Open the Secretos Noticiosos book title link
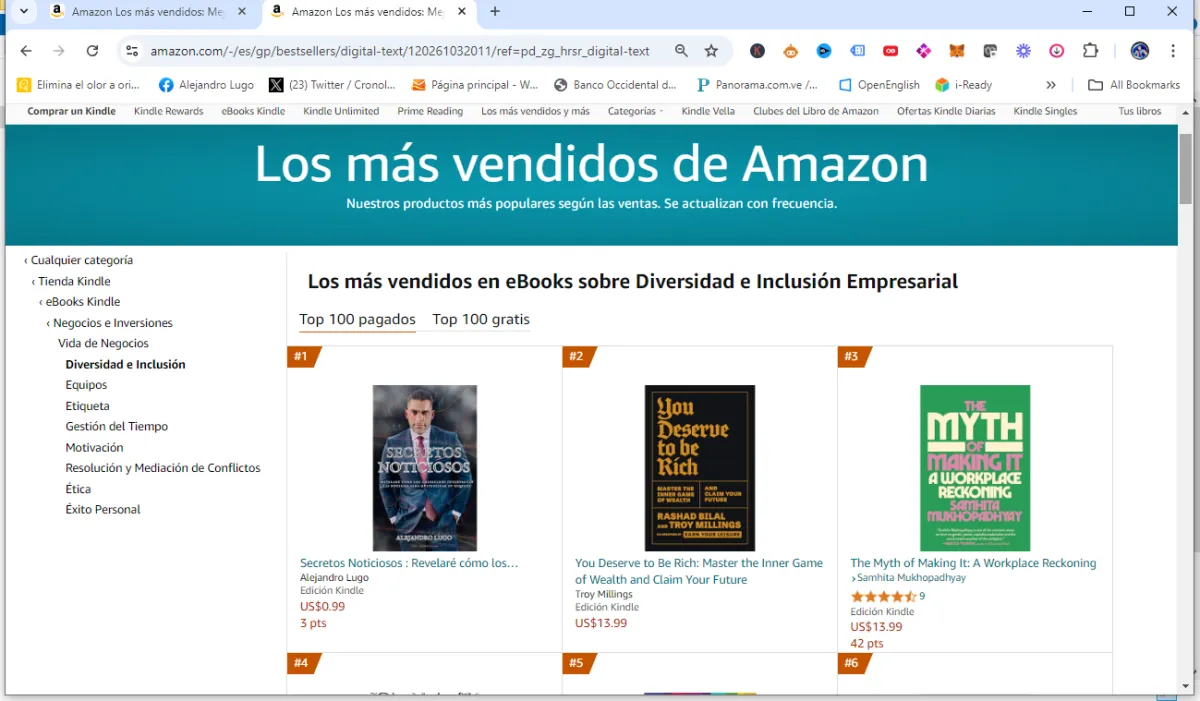The width and height of the screenshot is (1200, 701). tap(409, 563)
